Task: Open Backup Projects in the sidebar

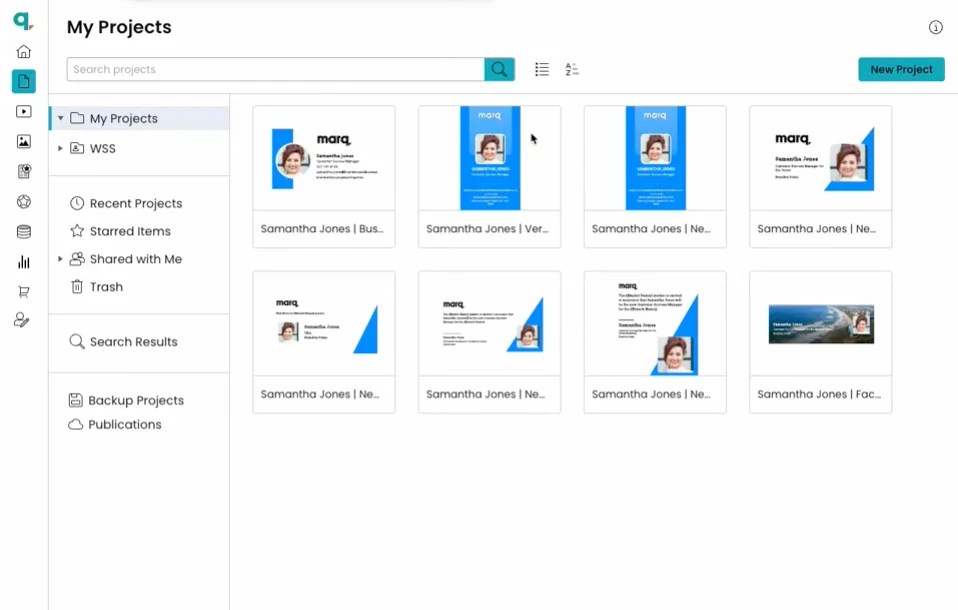Action: tap(135, 400)
